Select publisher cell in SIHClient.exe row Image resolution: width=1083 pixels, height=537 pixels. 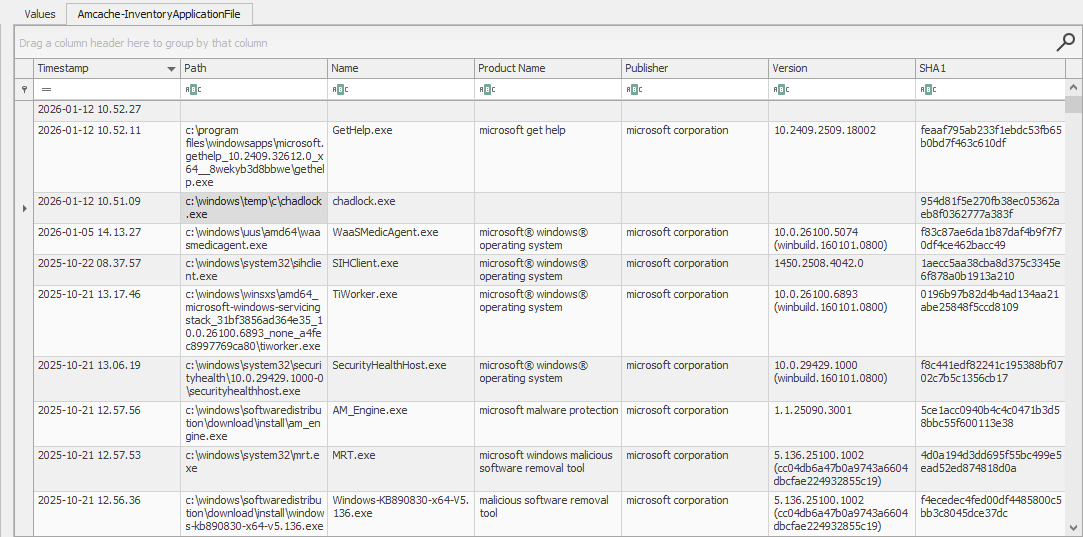point(696,270)
